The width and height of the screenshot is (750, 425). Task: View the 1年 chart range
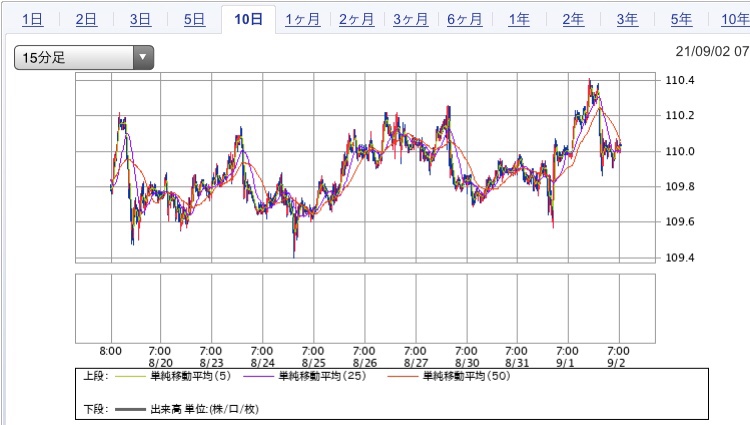[519, 20]
